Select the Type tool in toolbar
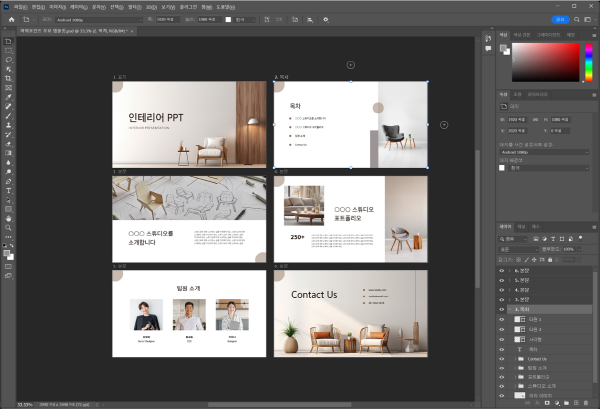Image resolution: width=600 pixels, height=409 pixels. (x=8, y=189)
